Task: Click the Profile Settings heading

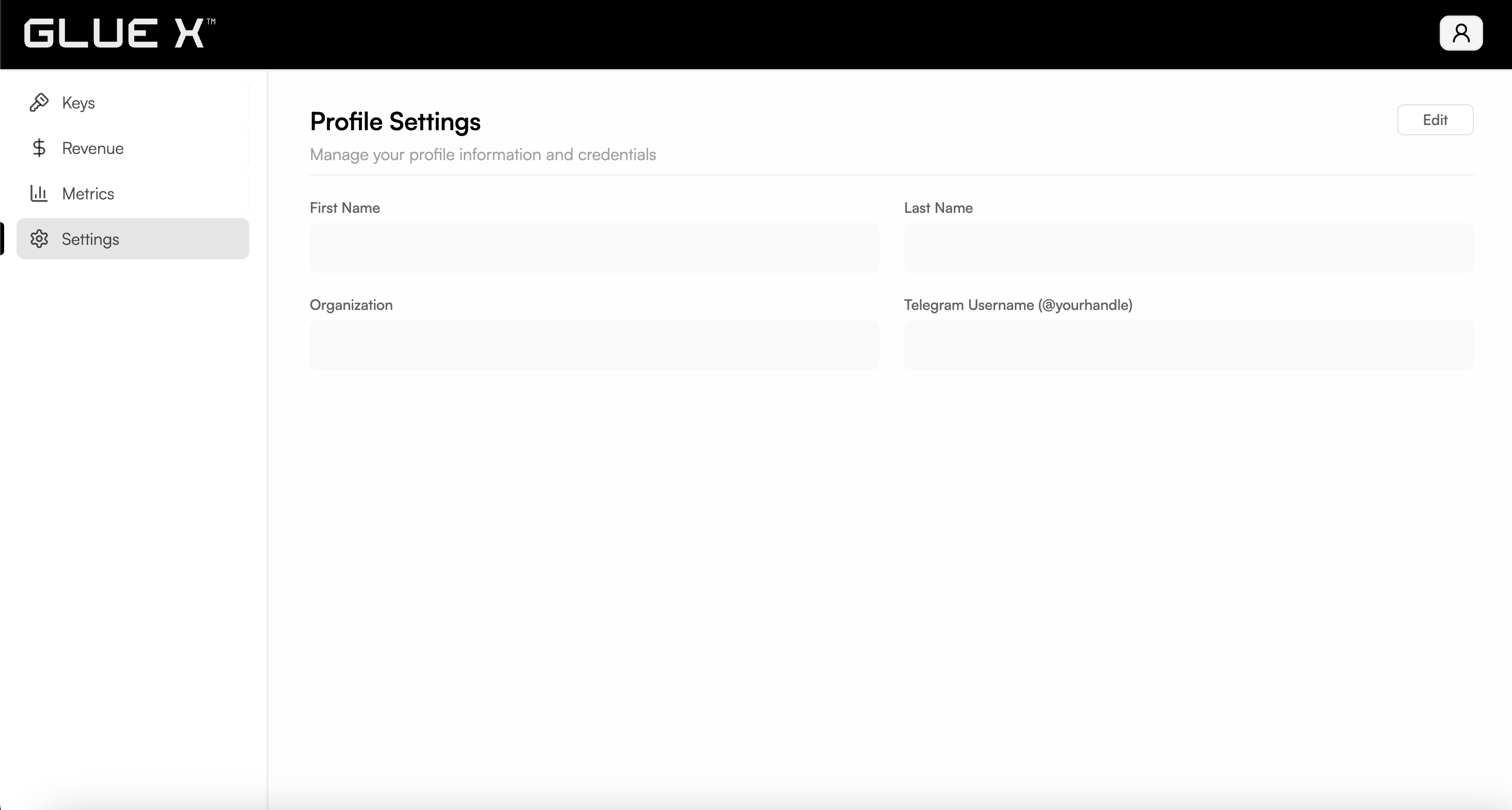Action: coord(395,121)
